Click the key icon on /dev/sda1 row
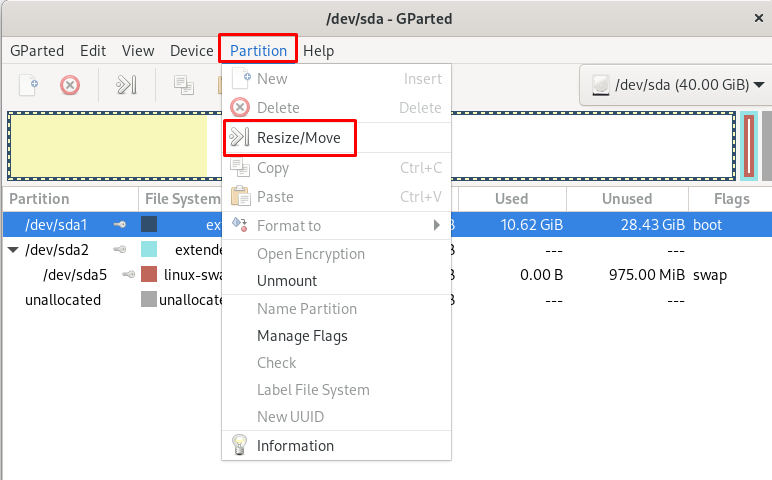772x480 pixels. [x=120, y=225]
